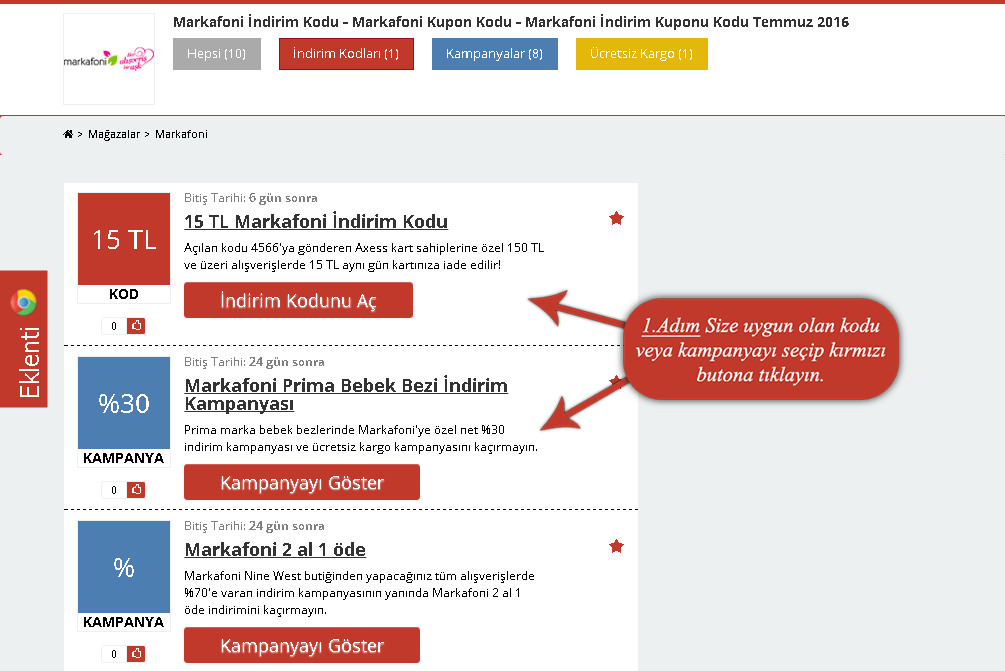Filter by İndirim Kodları (1)
This screenshot has width=1005, height=671.
[346, 54]
